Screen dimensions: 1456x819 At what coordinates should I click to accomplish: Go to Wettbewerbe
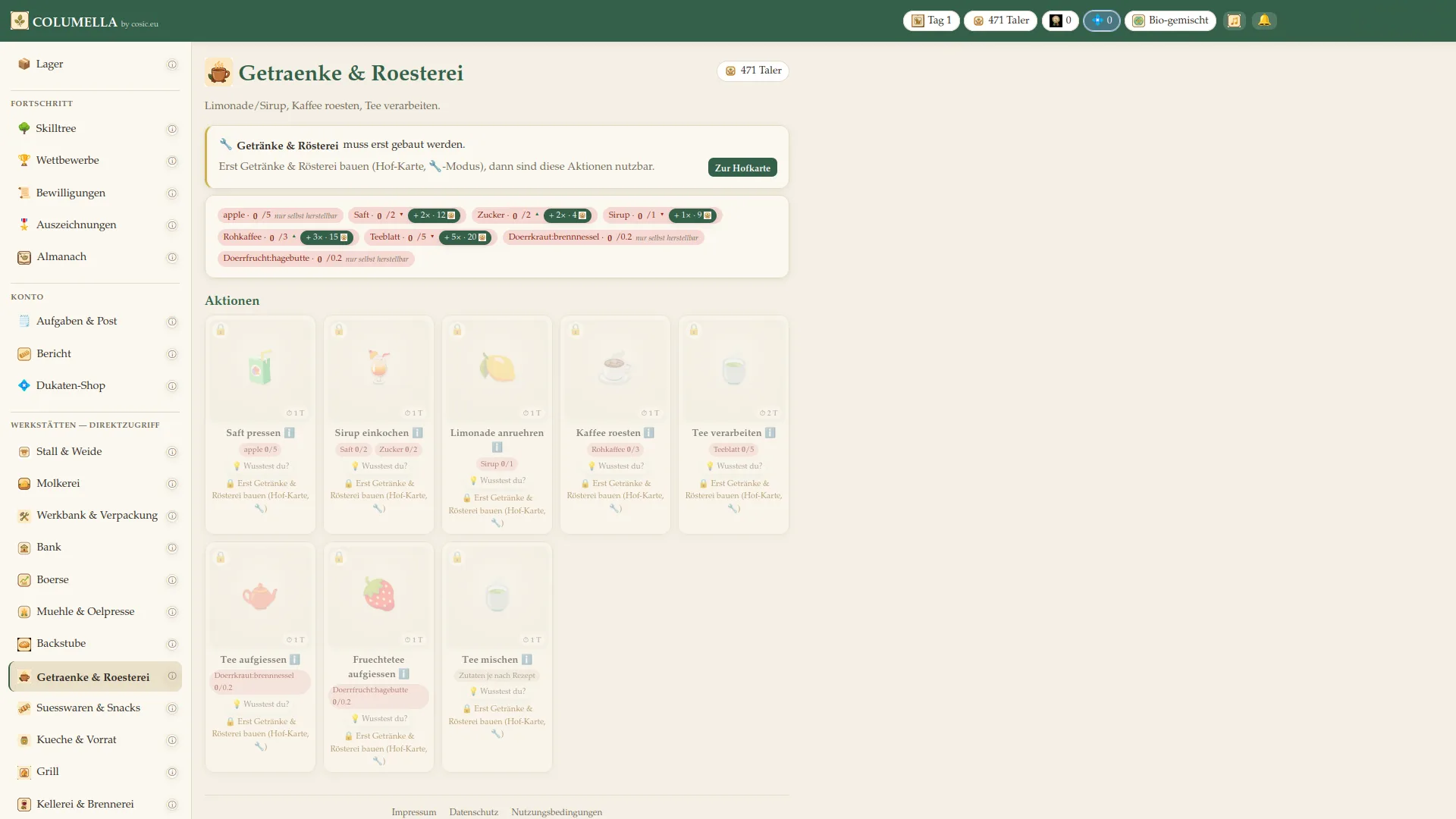[95, 161]
